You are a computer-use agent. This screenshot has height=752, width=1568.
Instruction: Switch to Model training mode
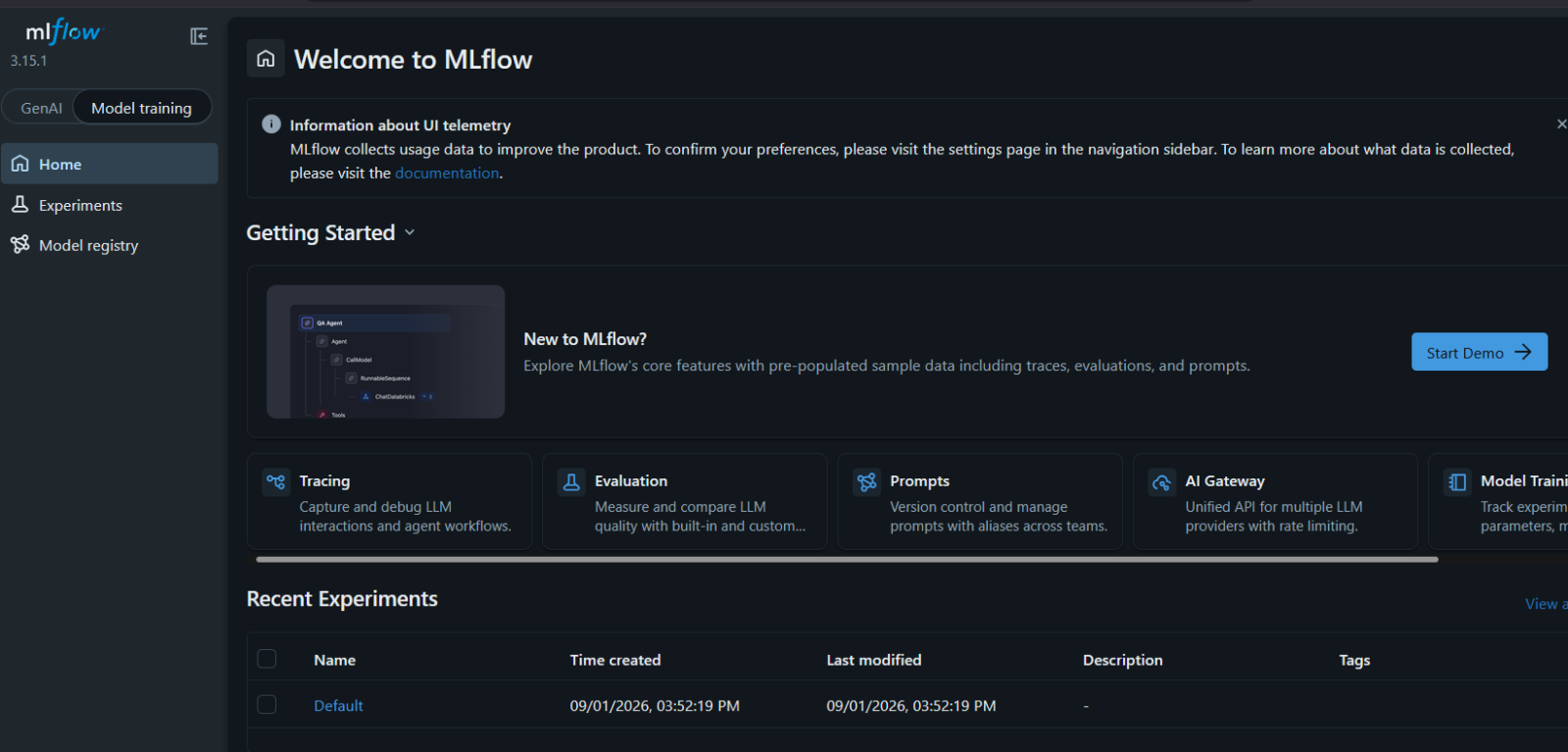point(141,108)
